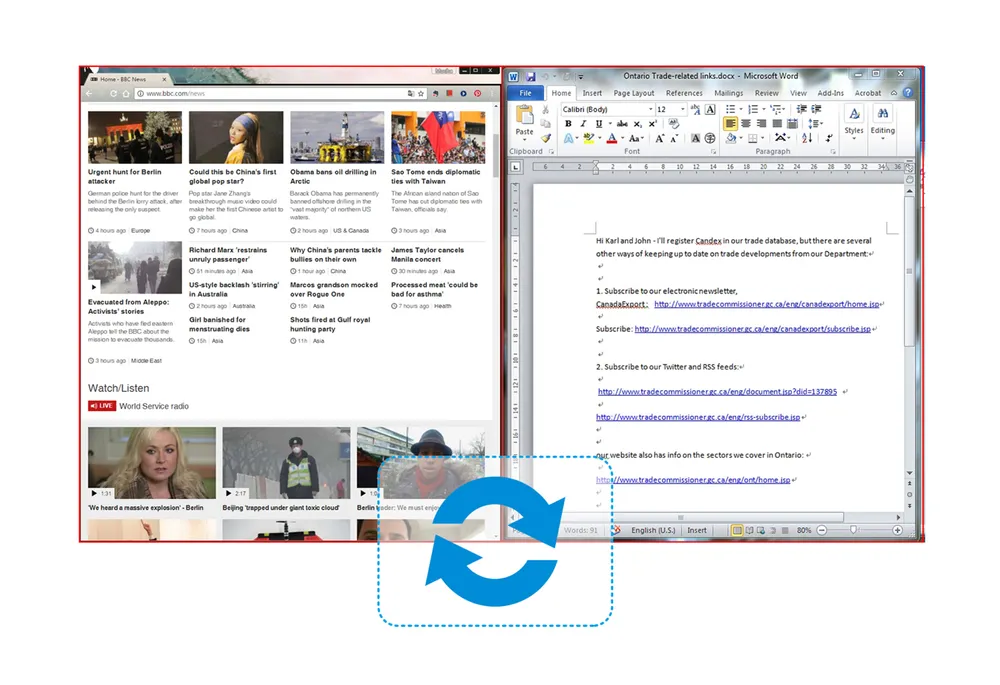Open the Numbering dropdown arrow
Viewport: 1000px width, 685px height.
(764, 109)
